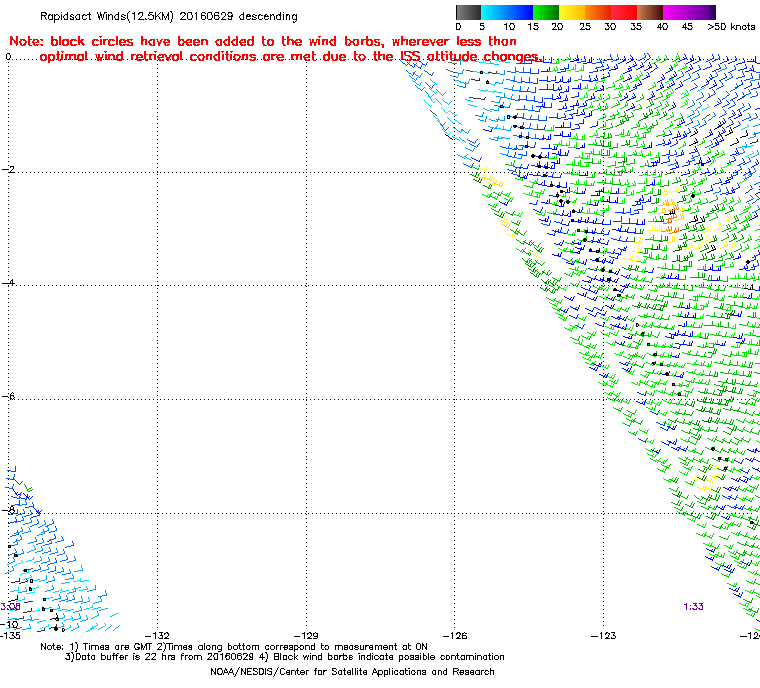Click the brown 35-40 knots legend swatch
Image resolution: width=760 pixels, height=688 pixels.
pyautogui.click(x=650, y=12)
